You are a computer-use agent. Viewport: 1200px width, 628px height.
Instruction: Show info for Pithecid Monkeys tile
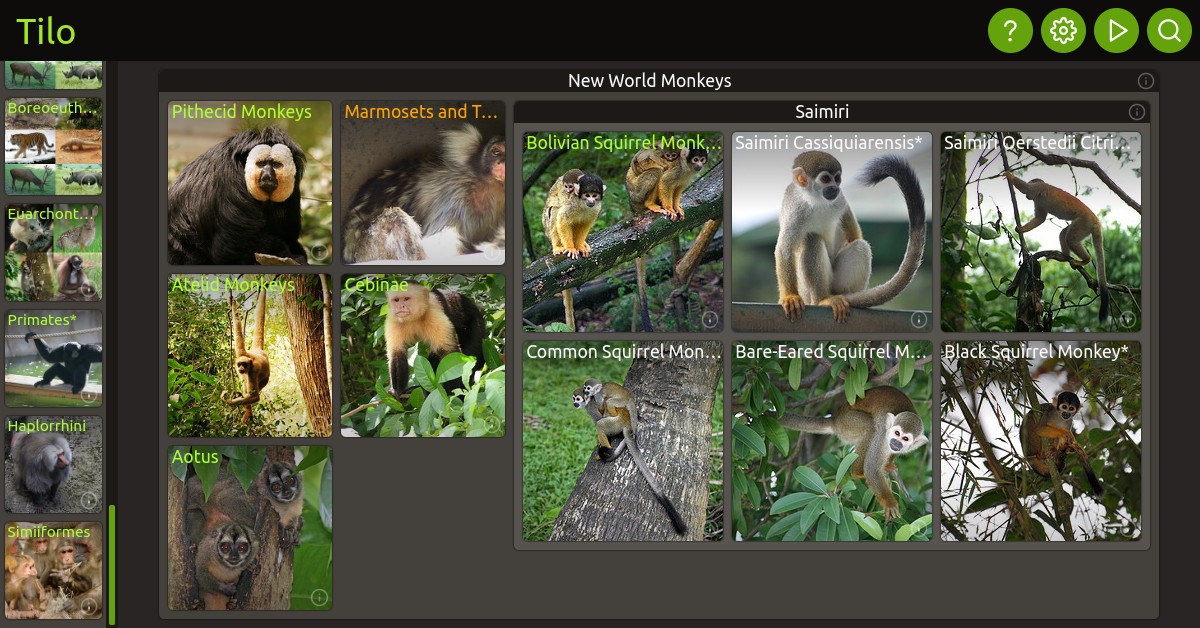[319, 252]
